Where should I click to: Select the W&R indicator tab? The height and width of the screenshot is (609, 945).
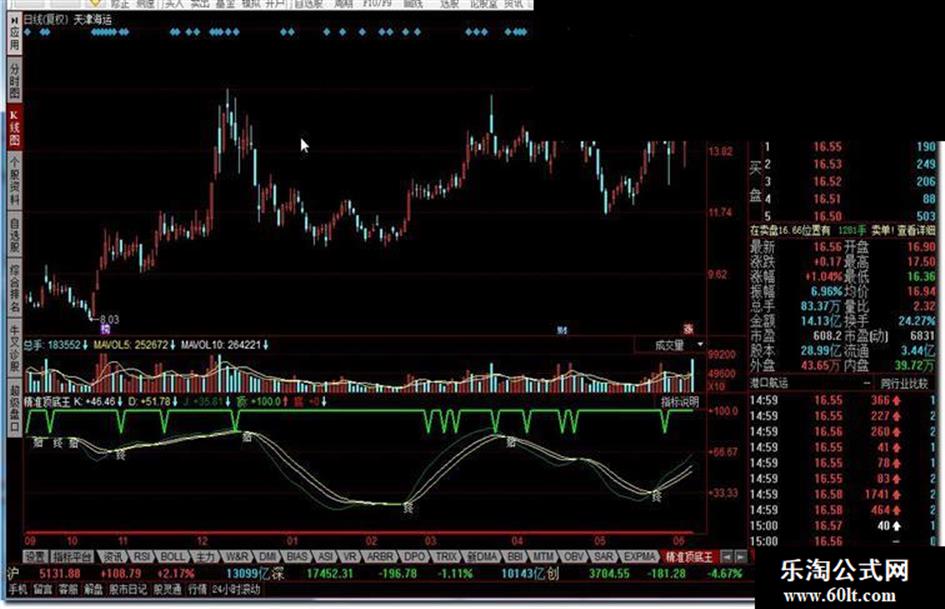pos(236,557)
